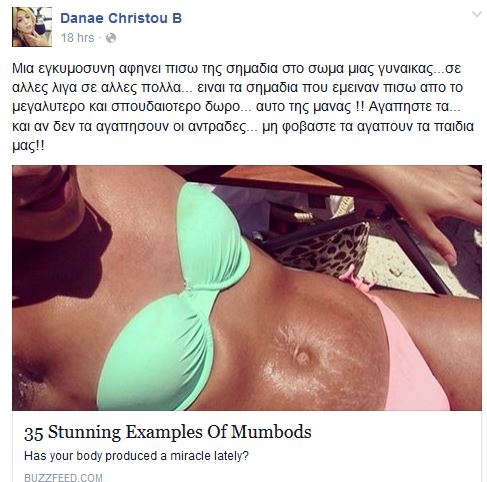Click the navel area of the preview photo
This screenshot has width=487, height=482.
tap(302, 357)
